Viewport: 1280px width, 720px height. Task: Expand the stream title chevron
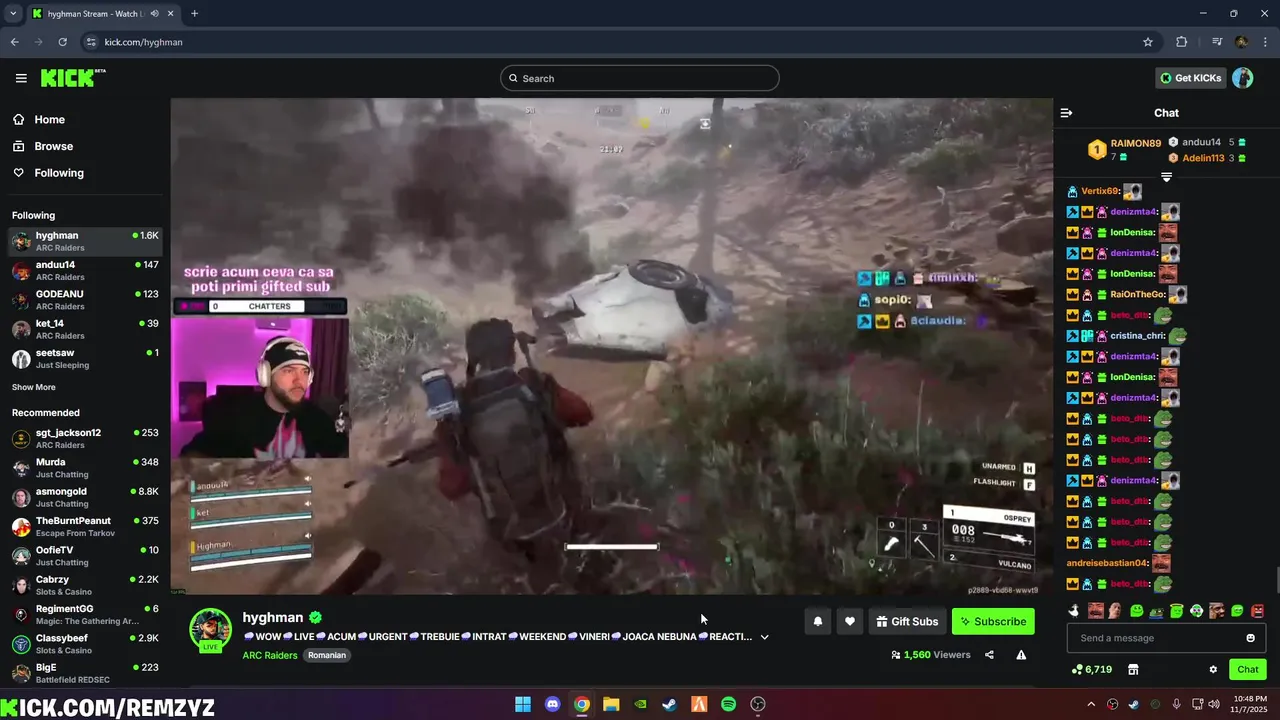click(x=764, y=637)
